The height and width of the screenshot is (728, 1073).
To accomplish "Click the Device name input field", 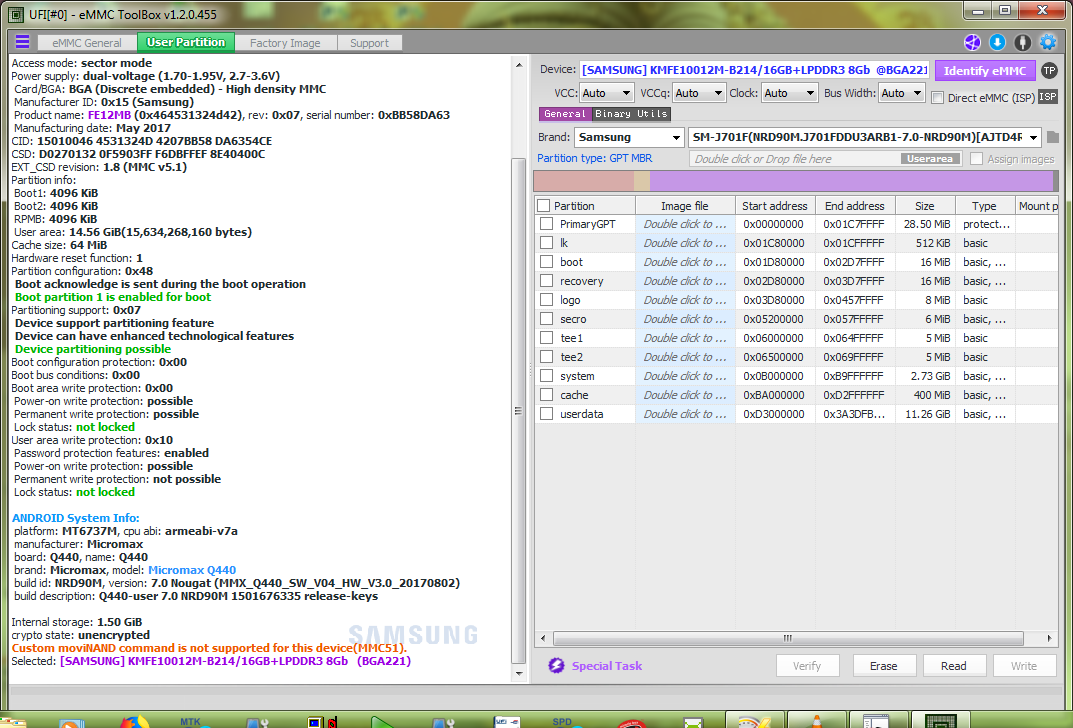I will tap(754, 70).
